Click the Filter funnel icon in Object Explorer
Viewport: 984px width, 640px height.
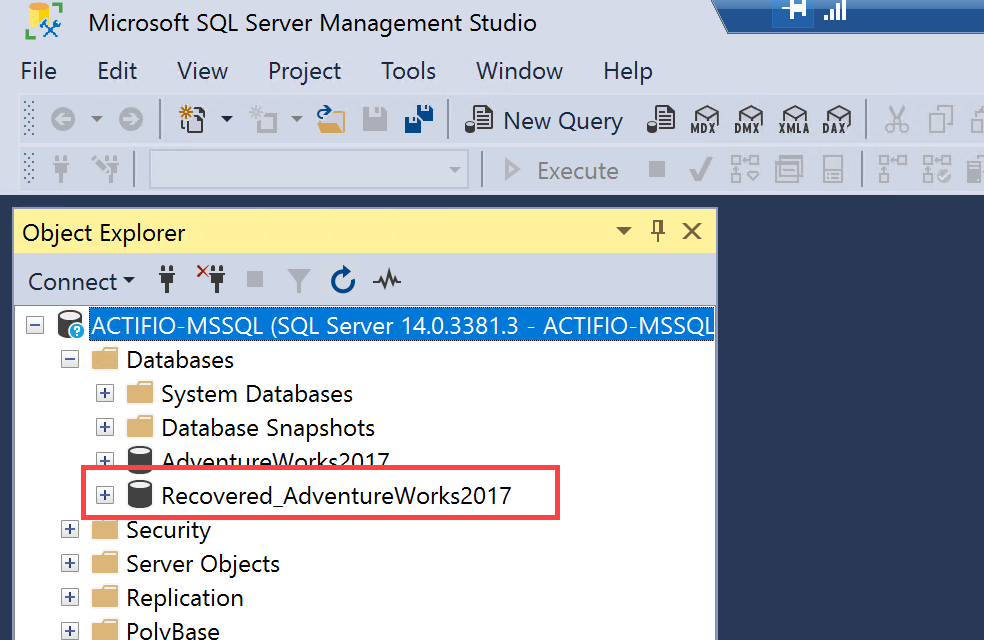299,280
